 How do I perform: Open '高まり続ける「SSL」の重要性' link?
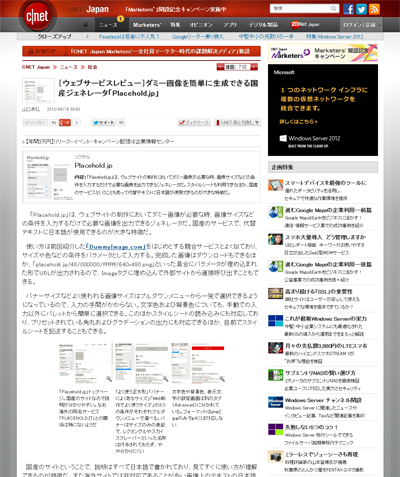318,291
